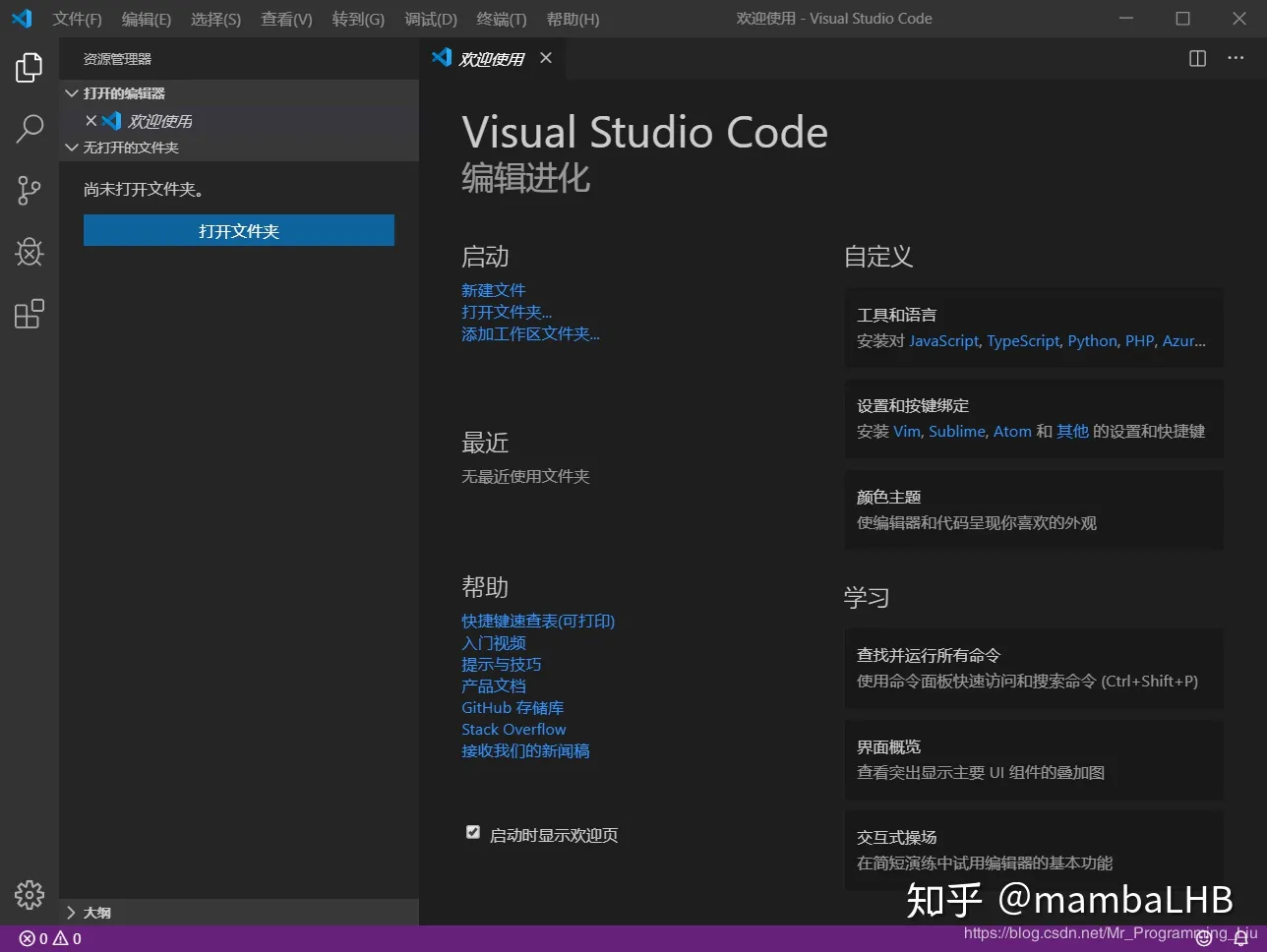Open the Manage gear icon
This screenshot has width=1267, height=952.
click(29, 895)
